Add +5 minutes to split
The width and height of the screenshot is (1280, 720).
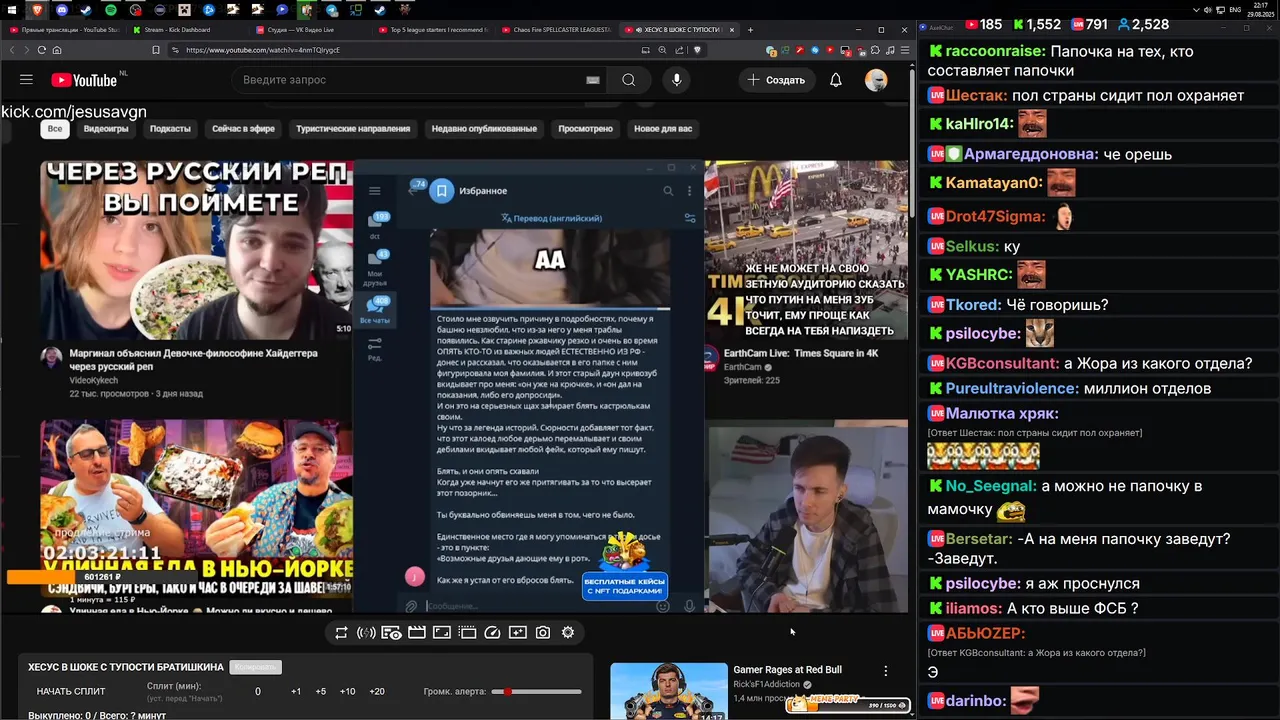(321, 692)
